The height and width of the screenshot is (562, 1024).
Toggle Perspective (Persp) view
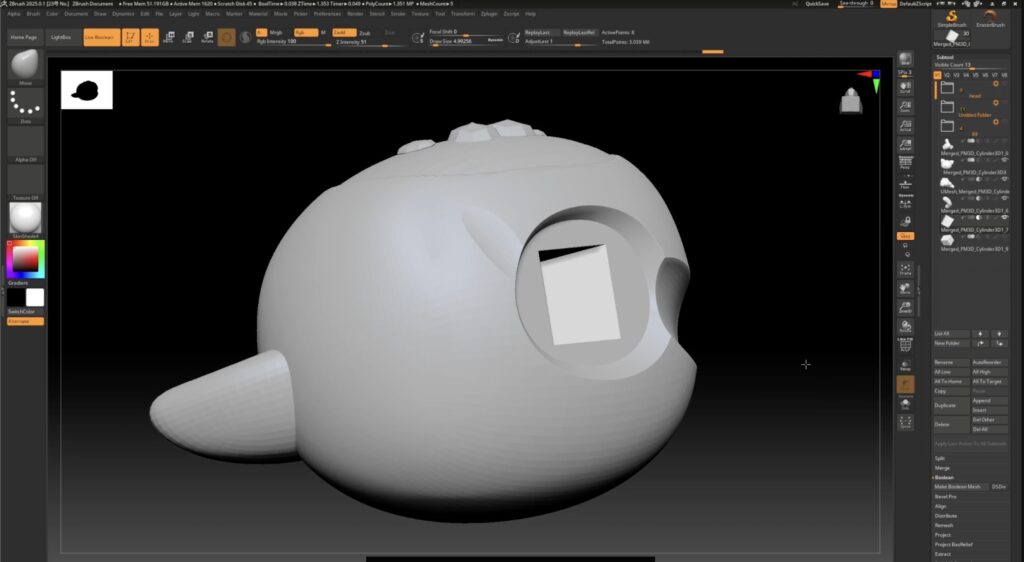point(904,164)
